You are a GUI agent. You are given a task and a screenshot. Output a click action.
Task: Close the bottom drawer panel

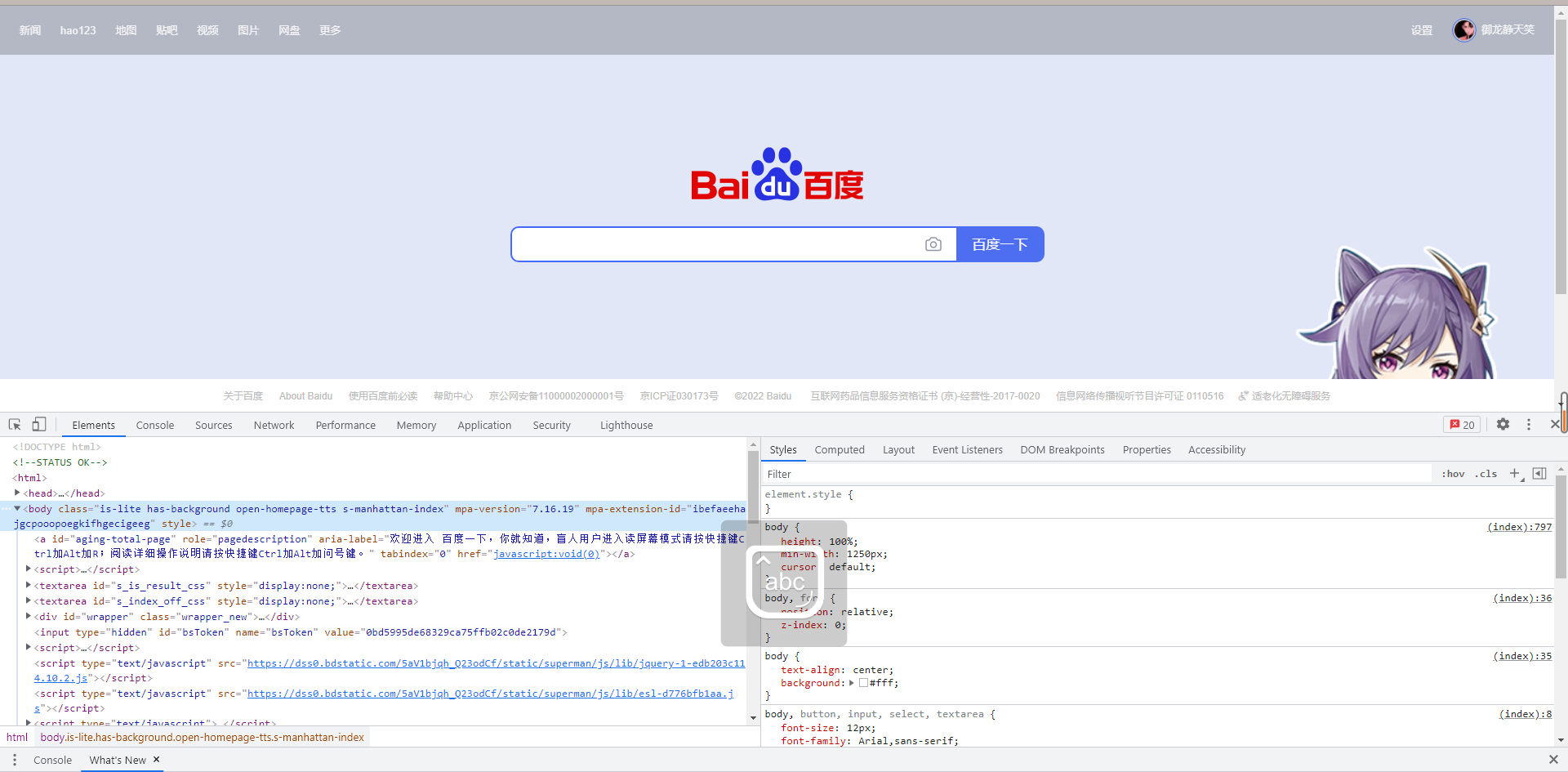click(x=1553, y=760)
